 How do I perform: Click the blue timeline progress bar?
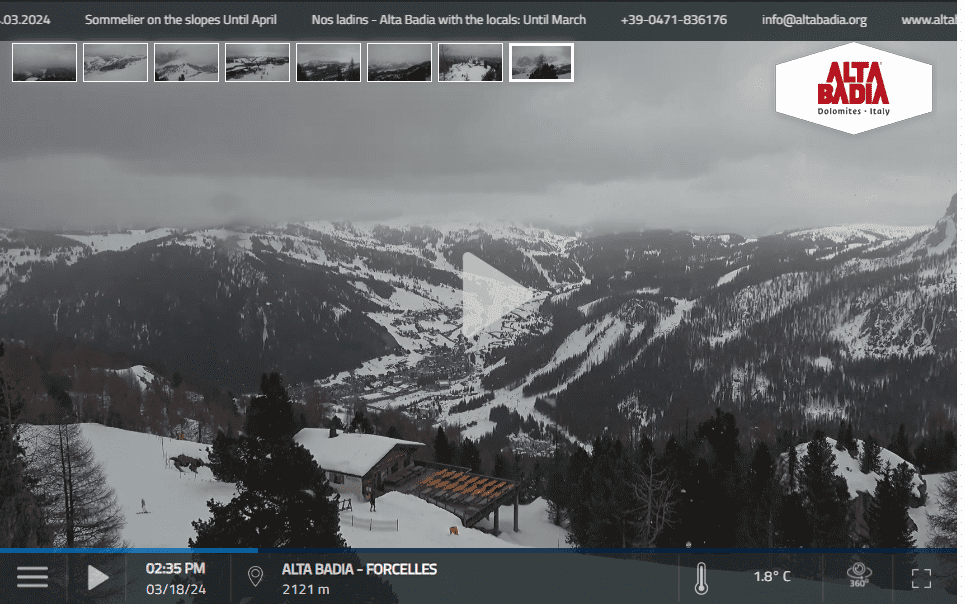128,550
